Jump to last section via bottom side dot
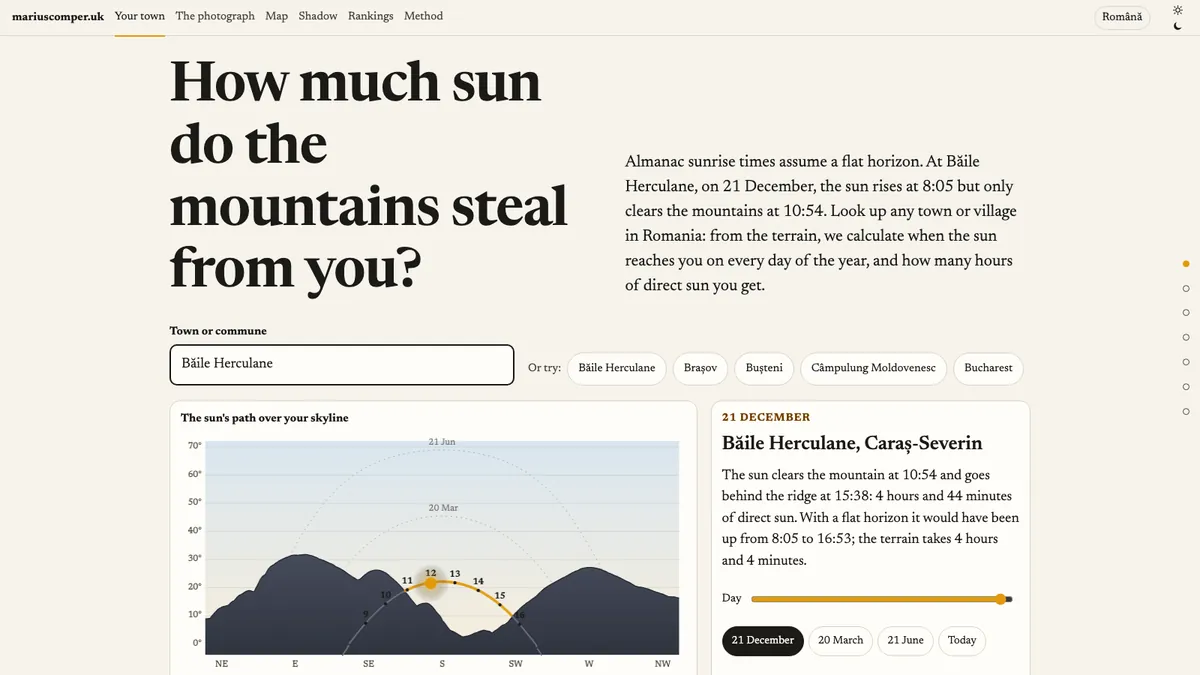Image resolution: width=1200 pixels, height=675 pixels. pyautogui.click(x=1186, y=411)
